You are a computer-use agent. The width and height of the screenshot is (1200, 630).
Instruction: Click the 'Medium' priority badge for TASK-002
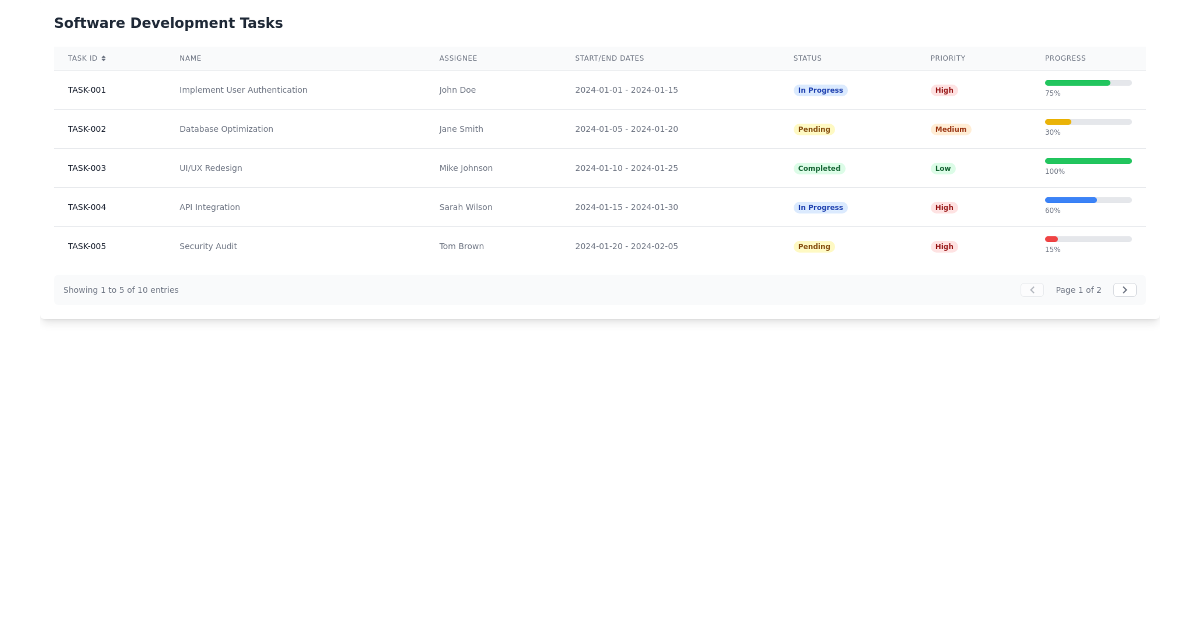tap(950, 129)
